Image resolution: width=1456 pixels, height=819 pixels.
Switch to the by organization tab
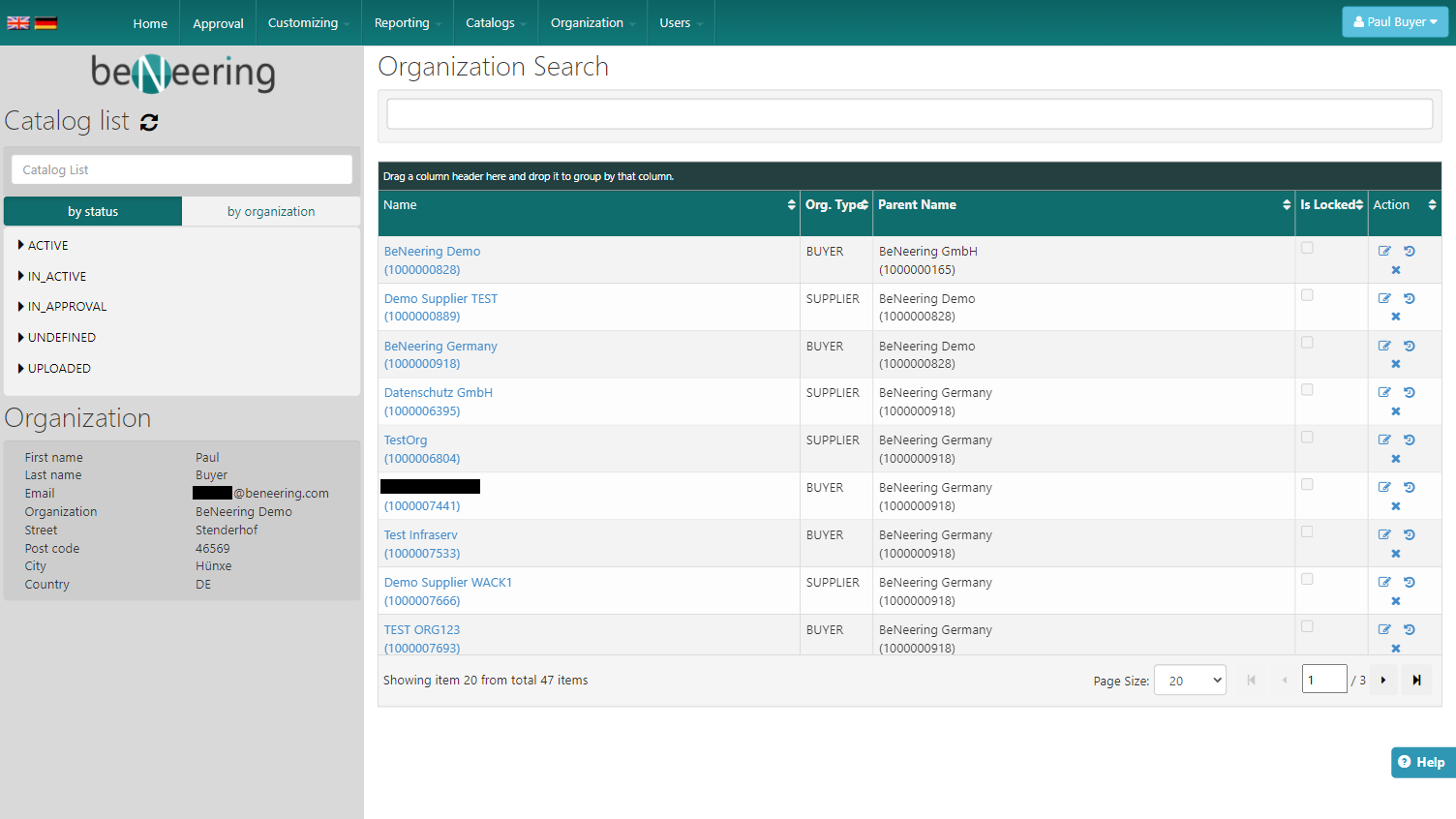coord(271,211)
